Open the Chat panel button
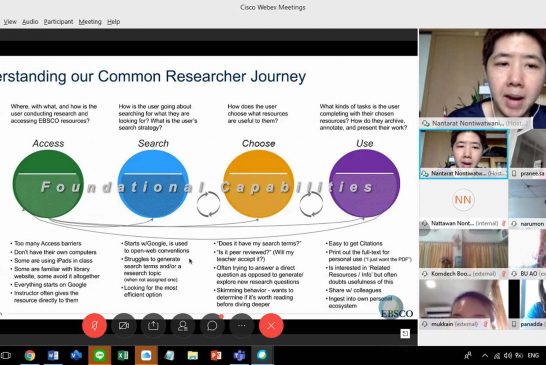The image size is (546, 365). tap(212, 326)
